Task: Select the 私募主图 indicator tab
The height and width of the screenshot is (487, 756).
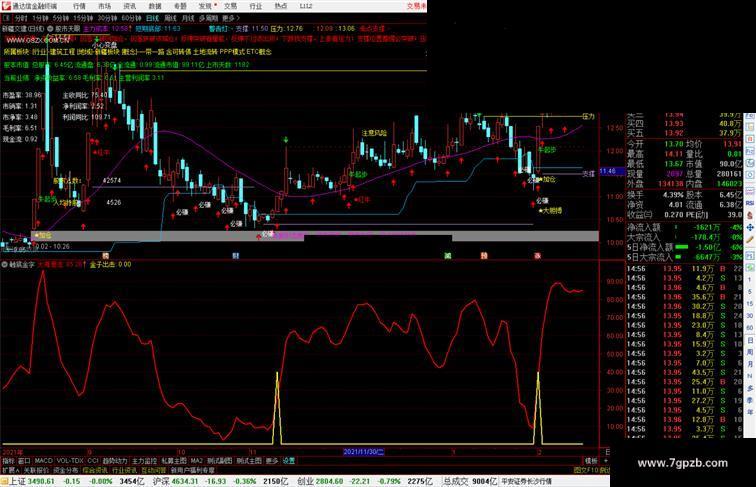Action: tap(174, 461)
